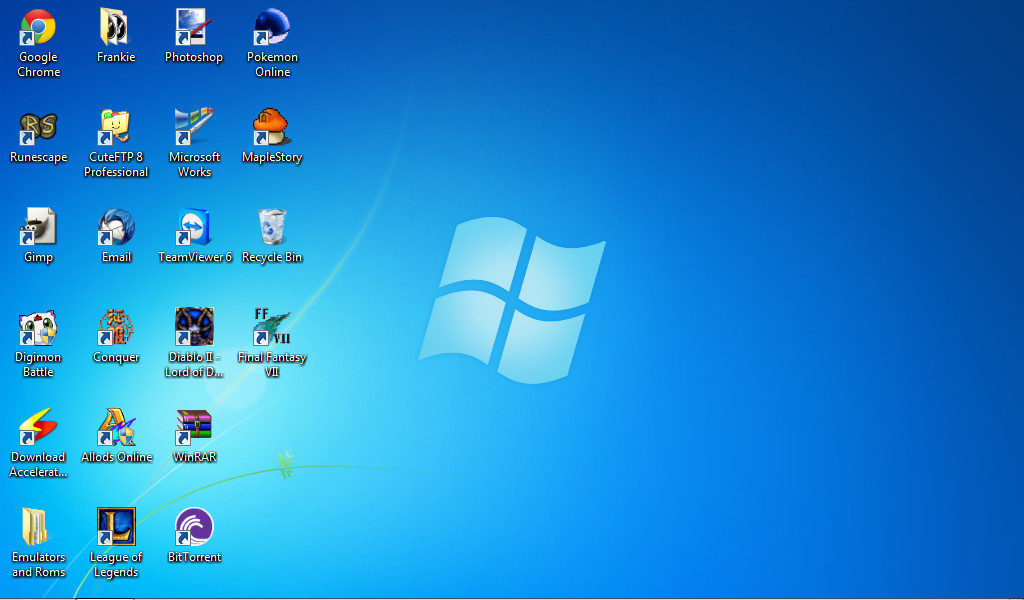Open the Conquer game
1024x600 pixels.
point(116,327)
